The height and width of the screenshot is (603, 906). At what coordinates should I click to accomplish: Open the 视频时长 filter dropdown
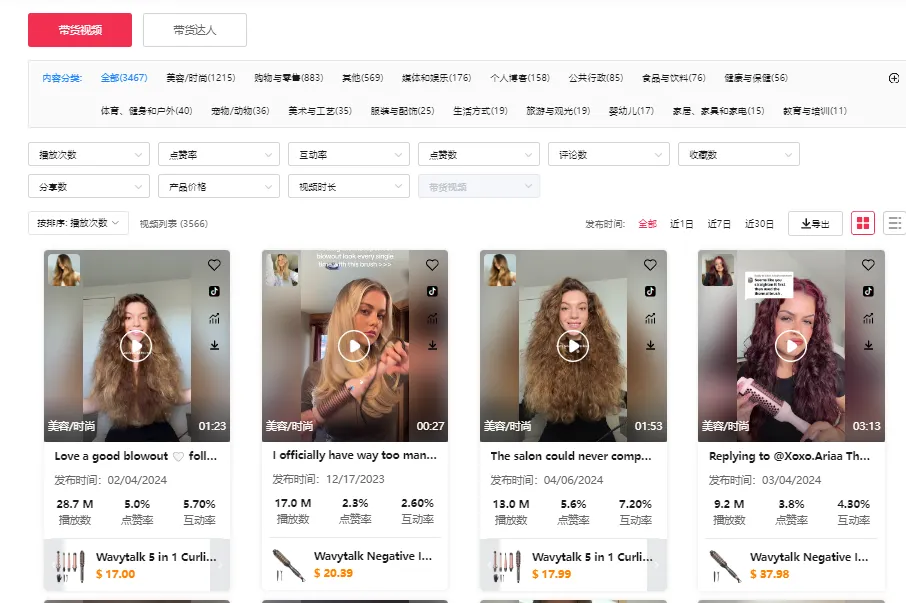(349, 187)
